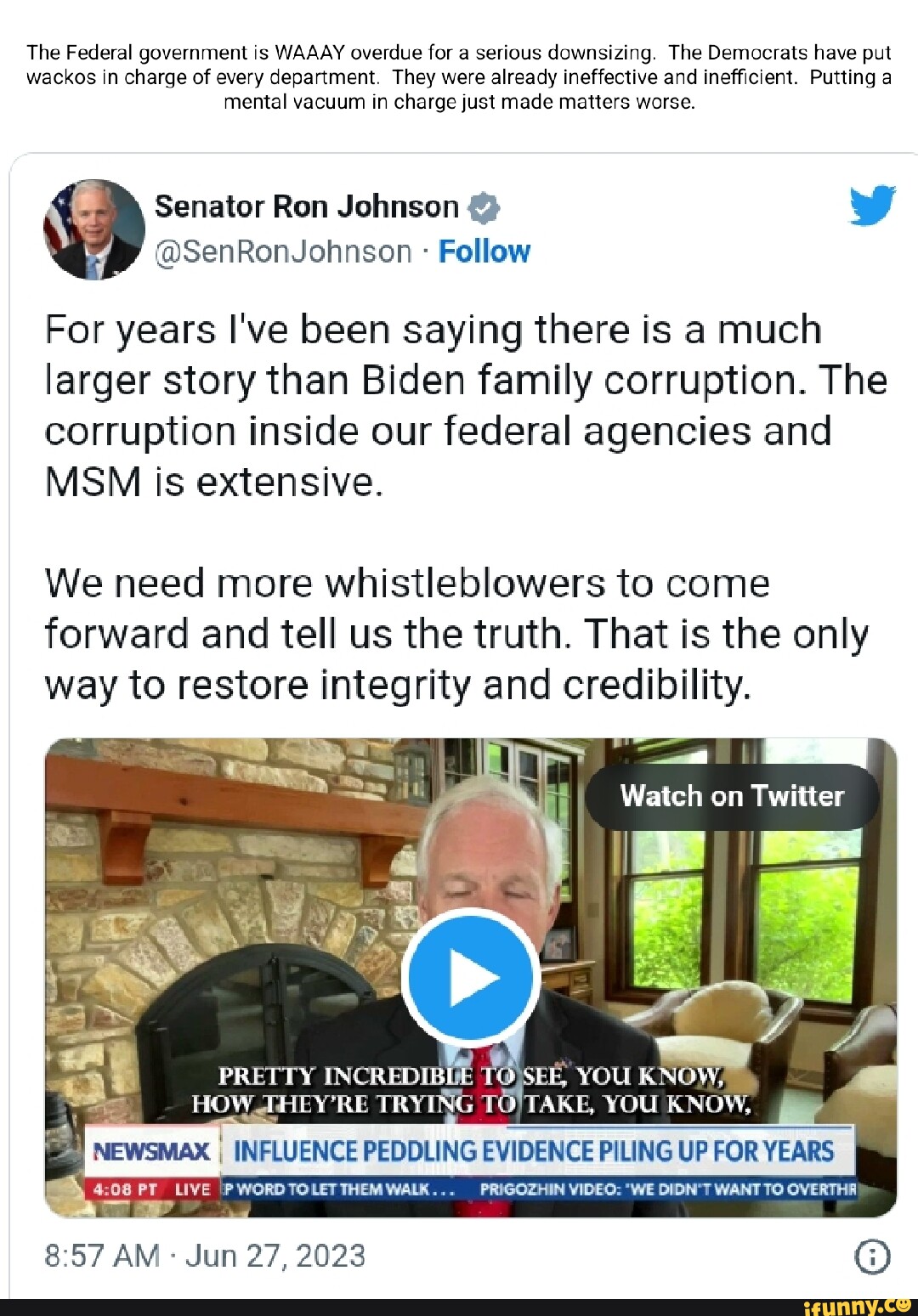Viewport: 918px width, 1316px height.
Task: Click the blue Twitter bird logo
Action: pyautogui.click(x=872, y=206)
